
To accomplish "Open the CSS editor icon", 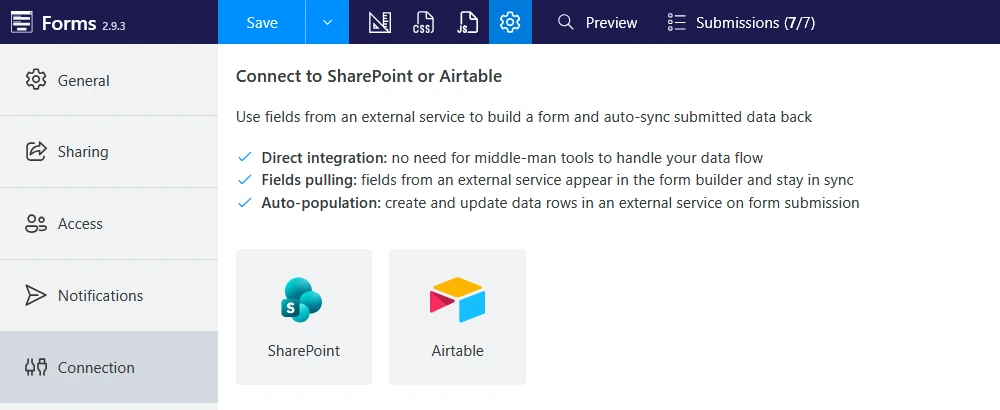I will pyautogui.click(x=423, y=22).
